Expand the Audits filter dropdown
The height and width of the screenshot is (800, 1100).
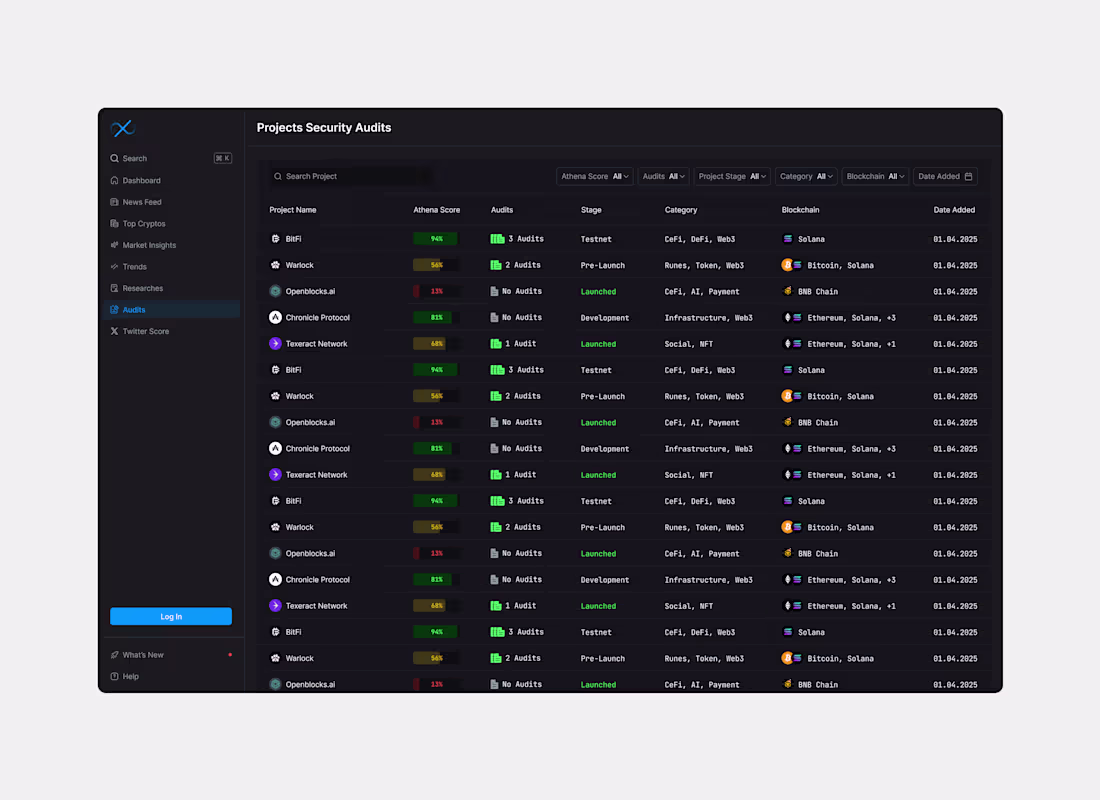[662, 176]
